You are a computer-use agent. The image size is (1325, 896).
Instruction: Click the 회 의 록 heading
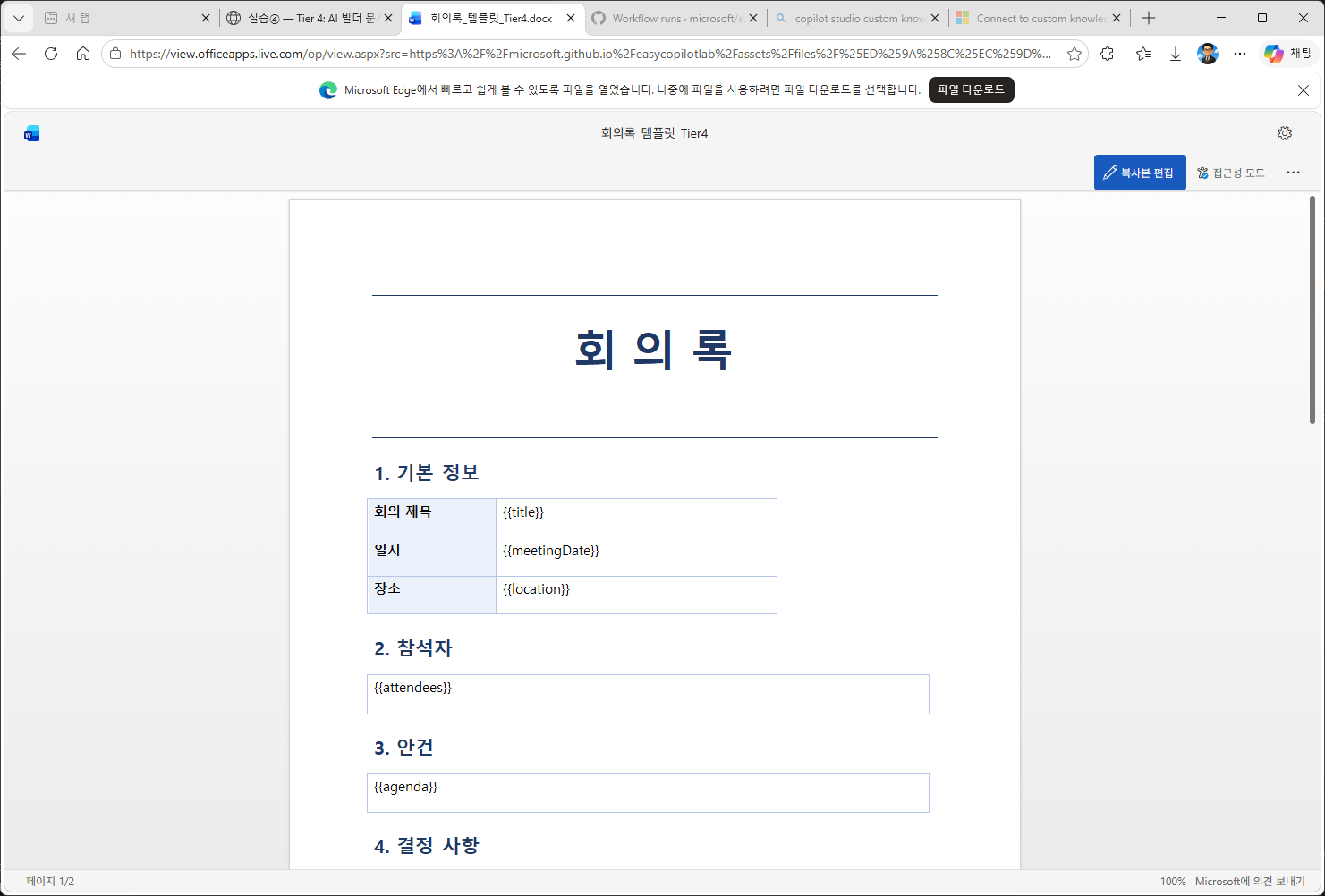654,349
